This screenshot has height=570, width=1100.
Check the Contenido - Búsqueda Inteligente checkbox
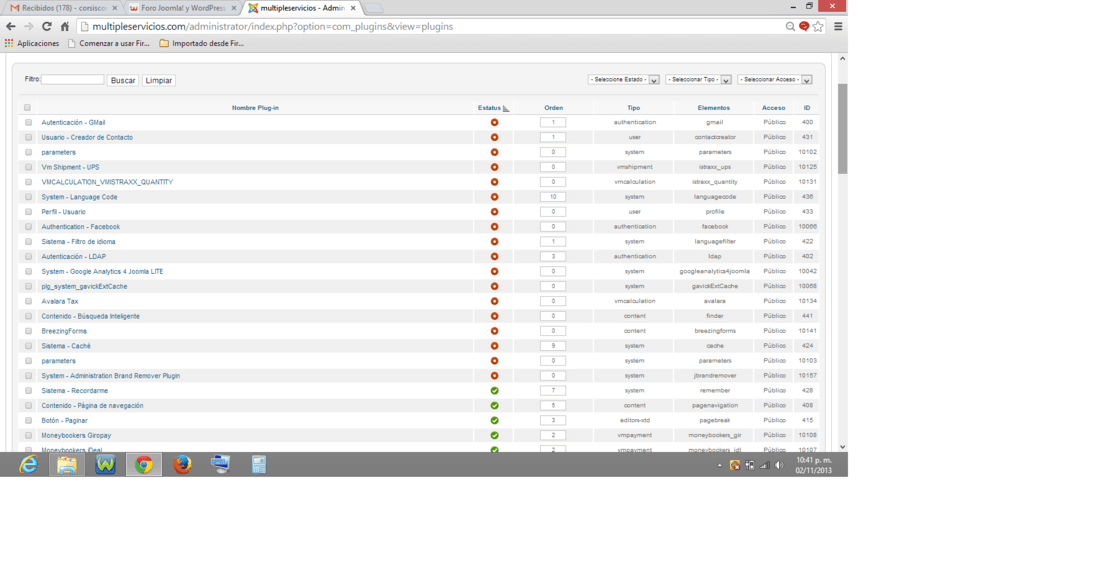click(x=28, y=316)
